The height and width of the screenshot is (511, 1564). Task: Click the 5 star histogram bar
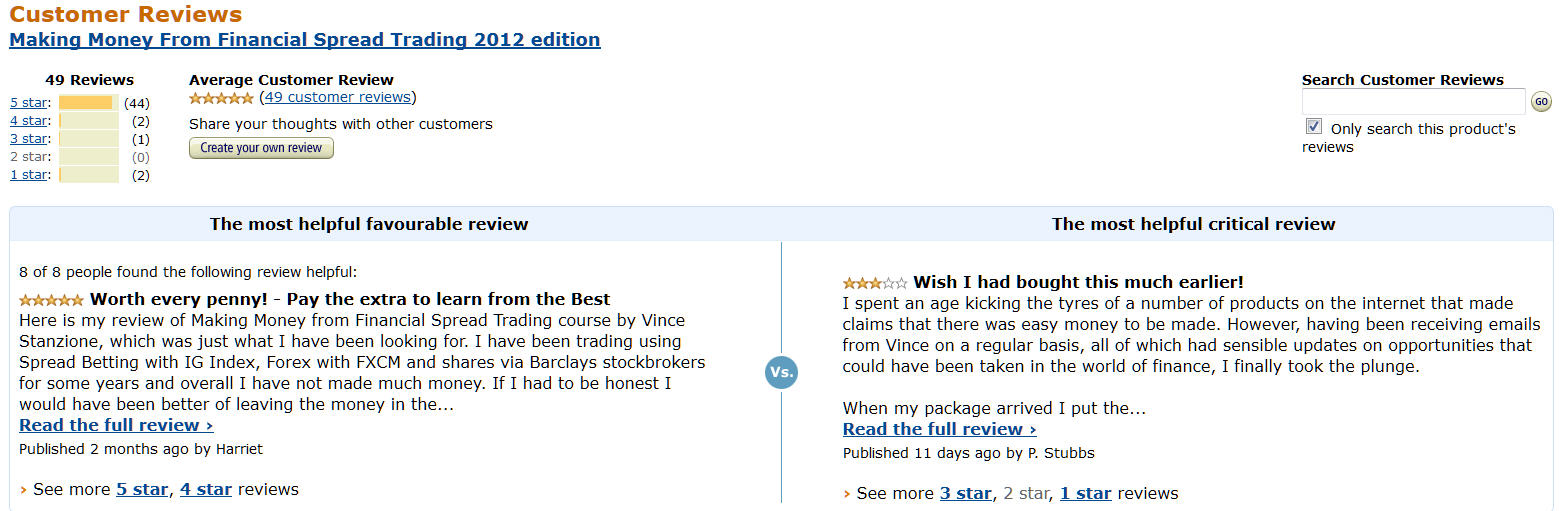(x=88, y=103)
